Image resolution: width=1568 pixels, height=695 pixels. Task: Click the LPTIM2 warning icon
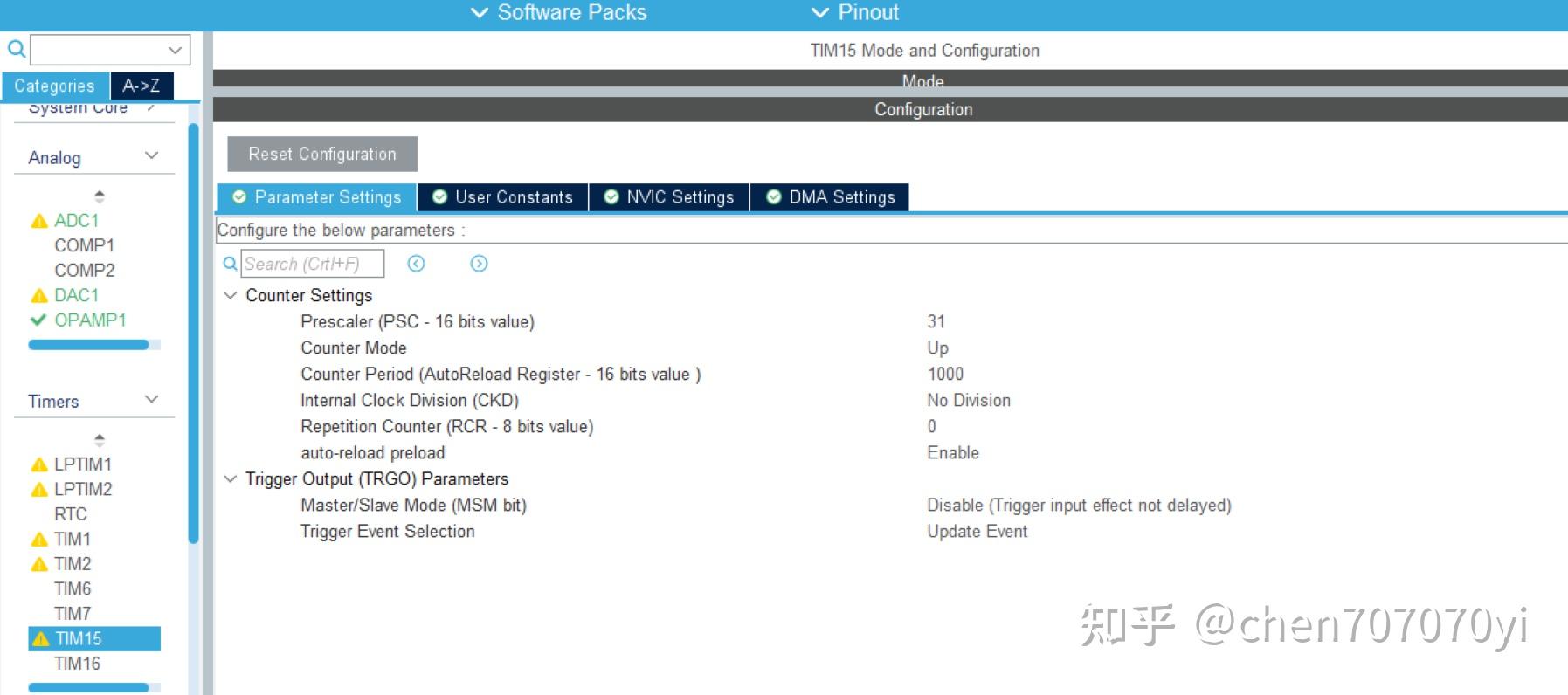[38, 490]
